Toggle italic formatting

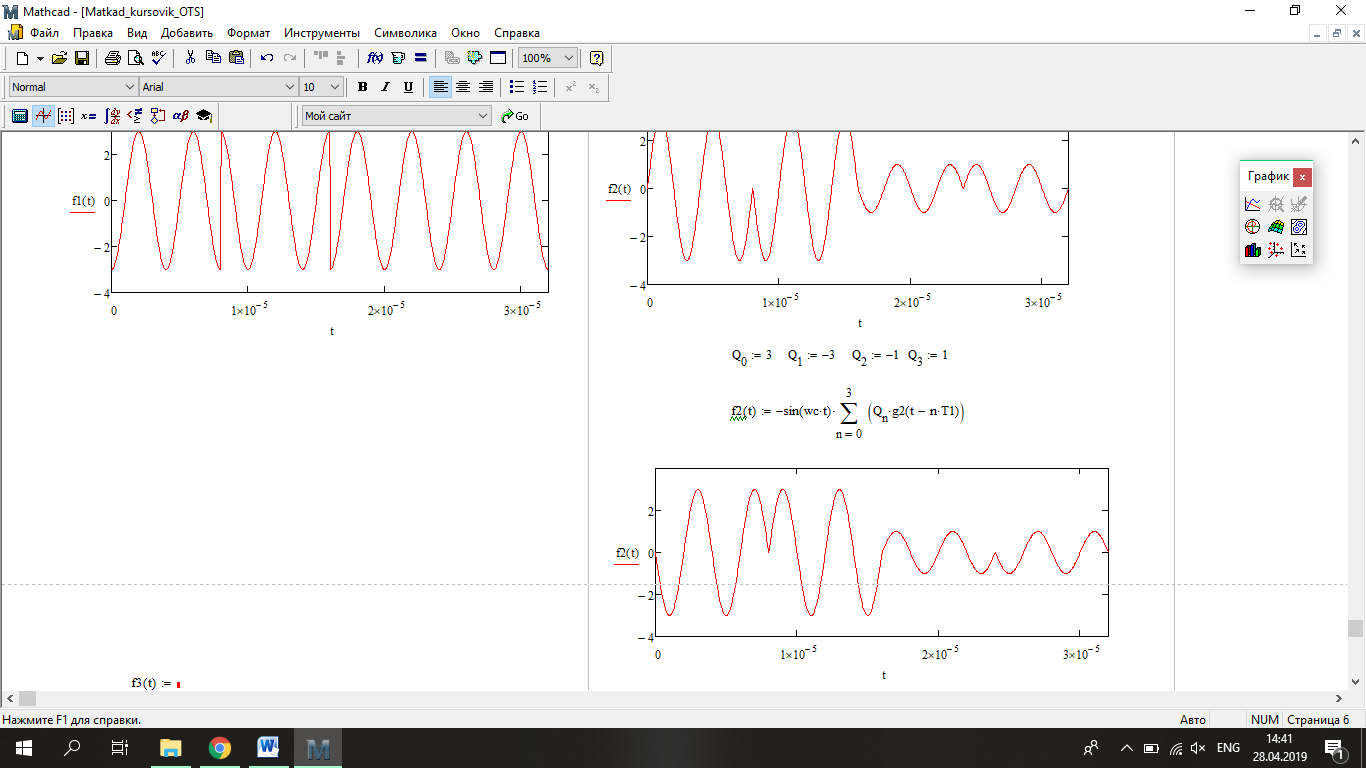pos(385,87)
